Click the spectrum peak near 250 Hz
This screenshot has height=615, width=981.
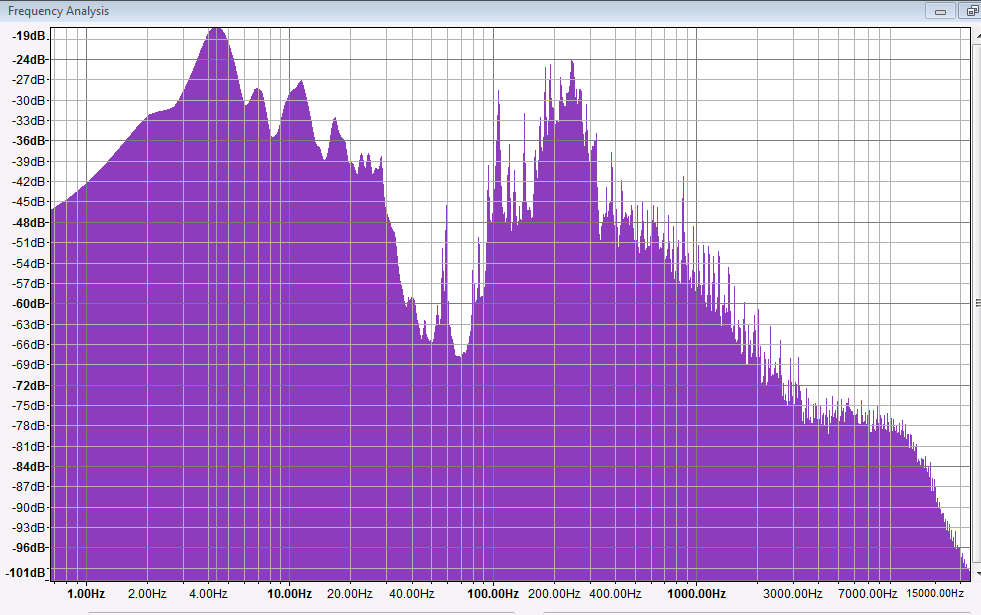[572, 65]
